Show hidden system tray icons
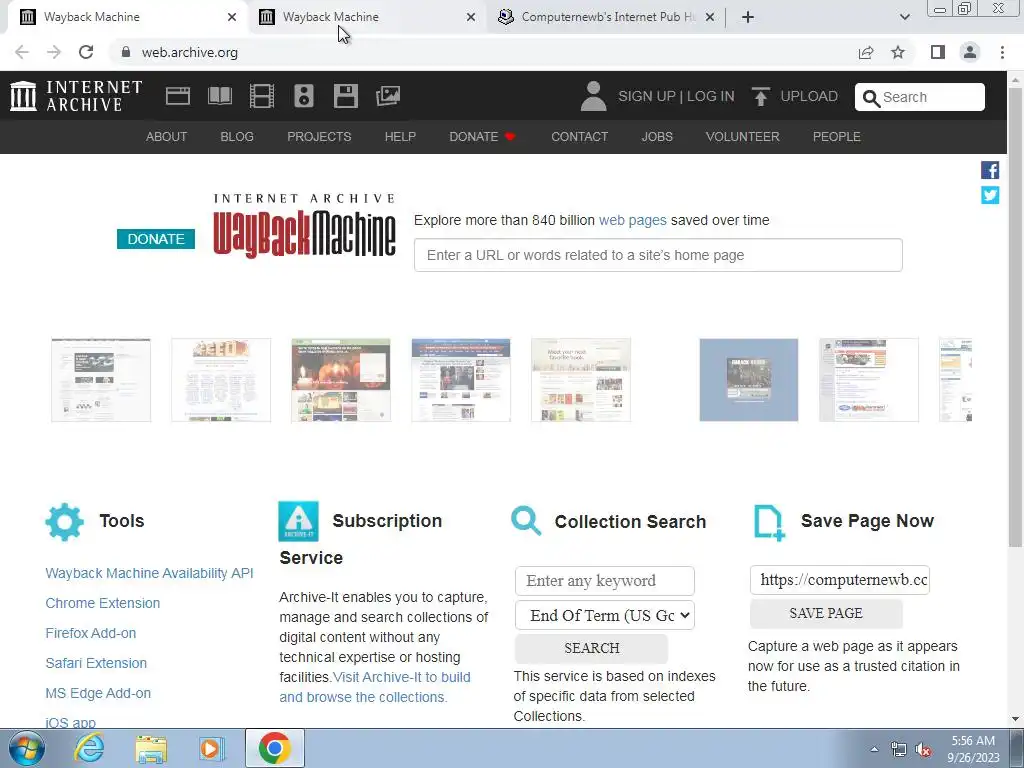 coord(874,749)
